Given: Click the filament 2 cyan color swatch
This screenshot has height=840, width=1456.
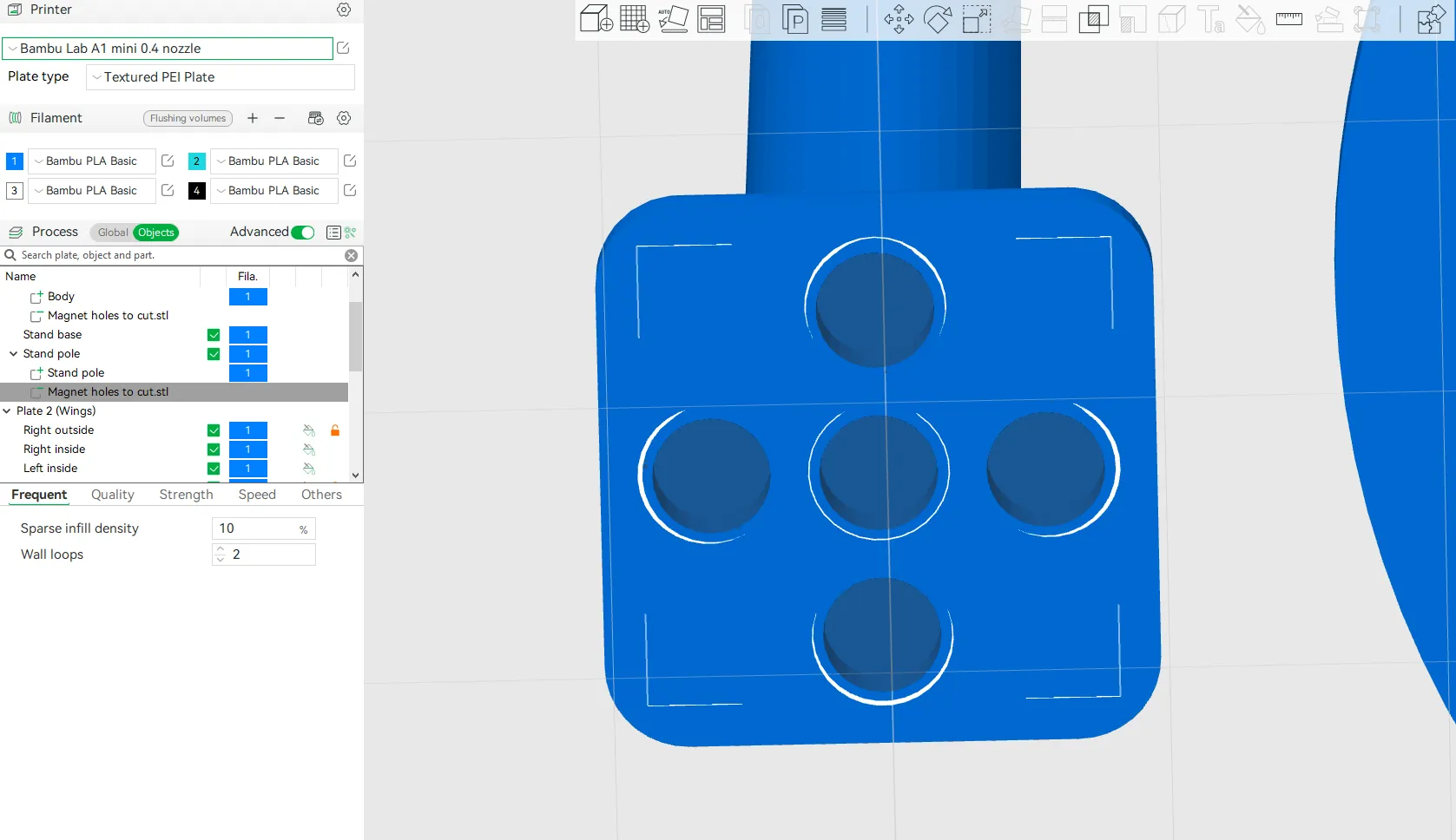Looking at the screenshot, I should click(197, 161).
